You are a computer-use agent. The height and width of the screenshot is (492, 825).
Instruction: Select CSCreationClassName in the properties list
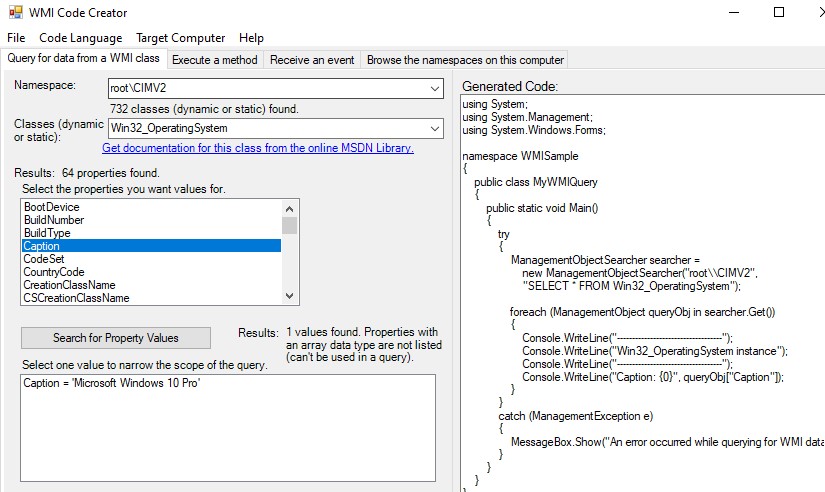click(152, 298)
